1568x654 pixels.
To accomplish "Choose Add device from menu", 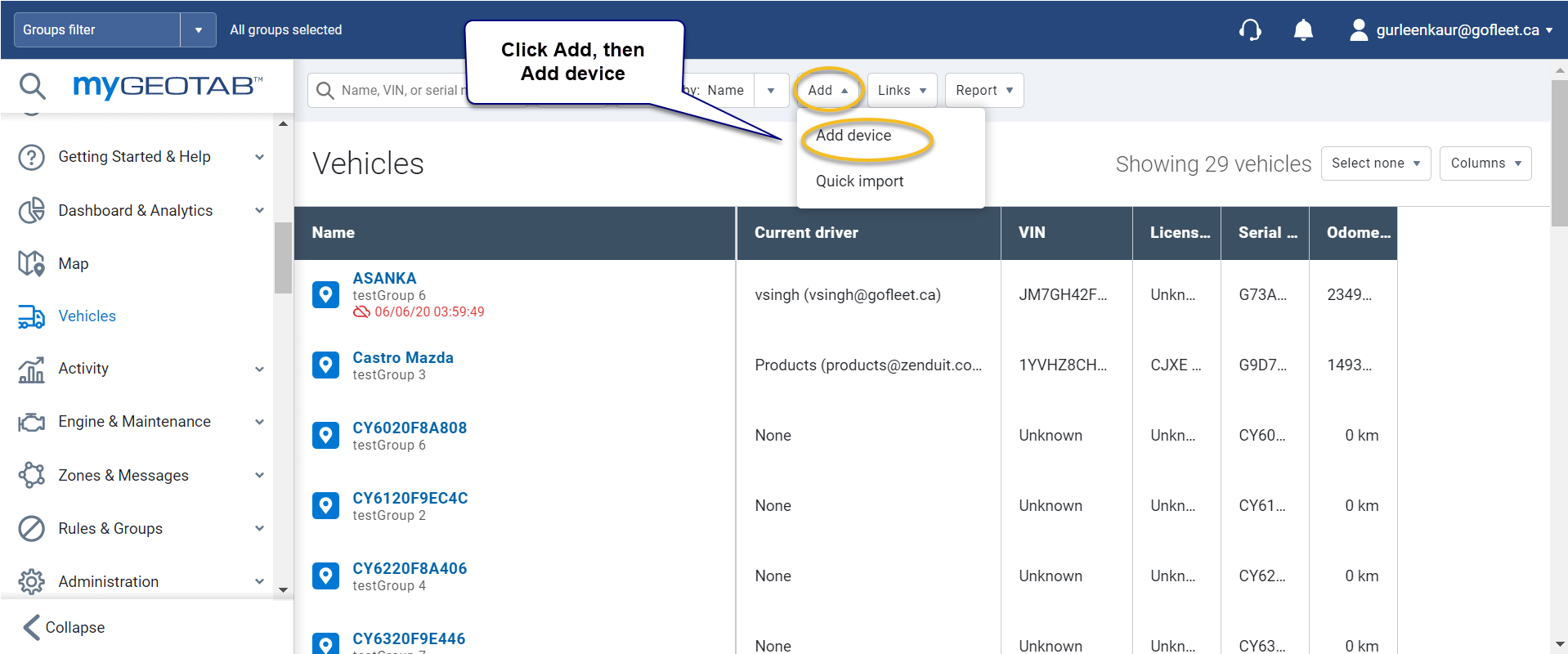I will [x=853, y=136].
